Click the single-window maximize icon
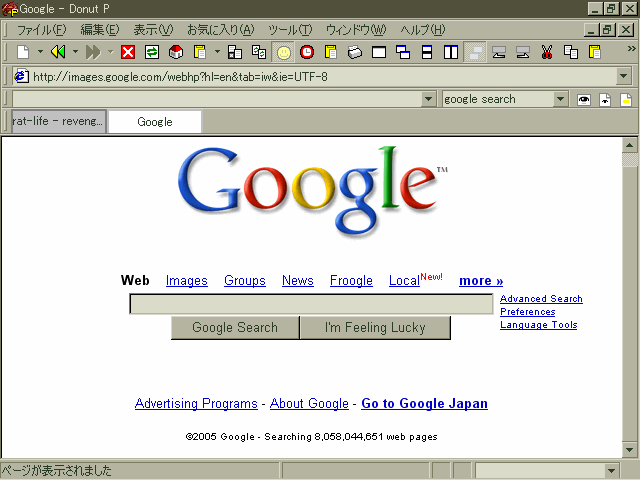 point(379,52)
